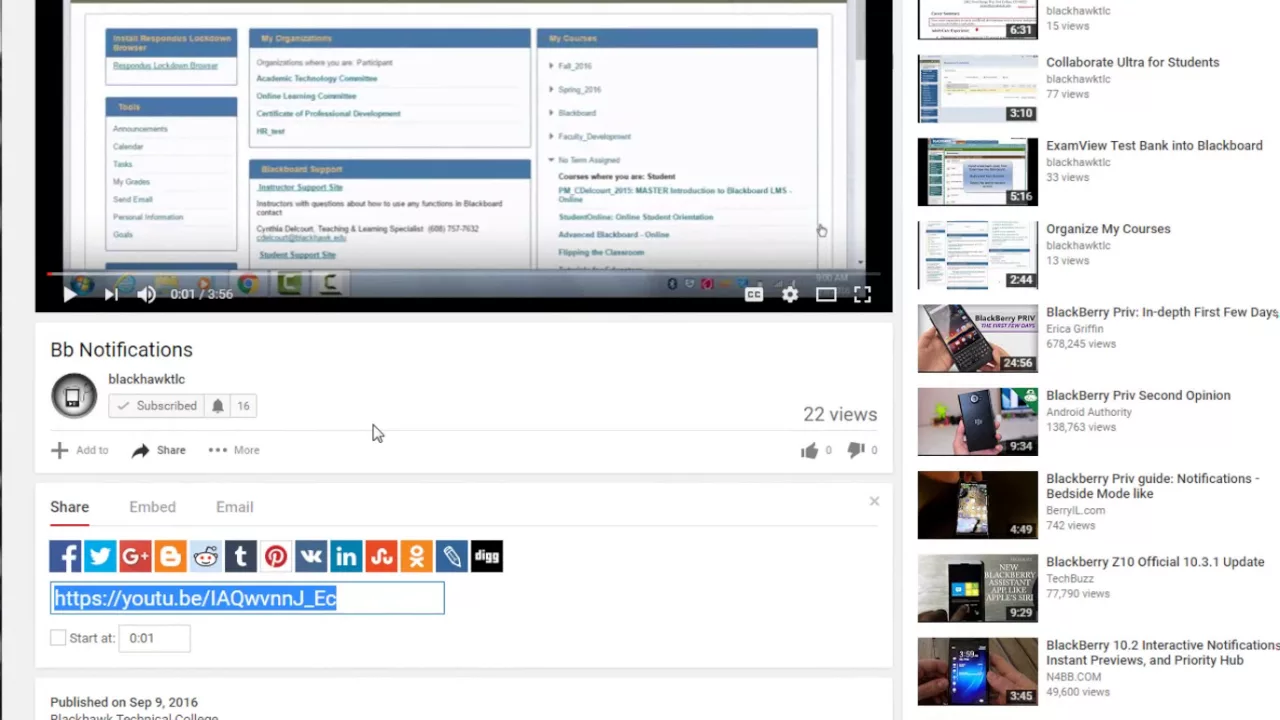The height and width of the screenshot is (720, 1280).
Task: Dislike the video with thumbs down
Action: 856,451
